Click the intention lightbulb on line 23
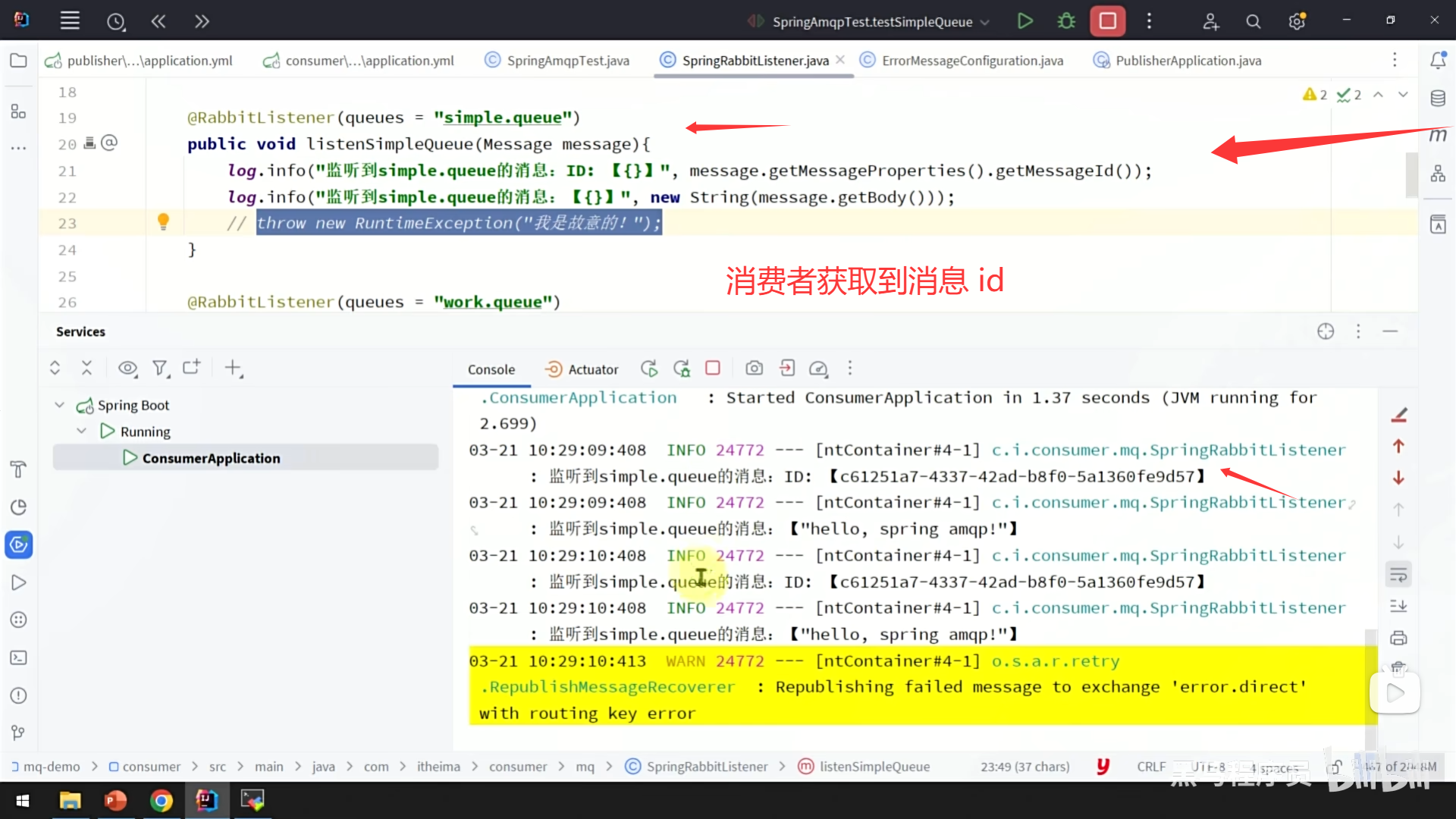Image resolution: width=1456 pixels, height=819 pixels. (163, 221)
